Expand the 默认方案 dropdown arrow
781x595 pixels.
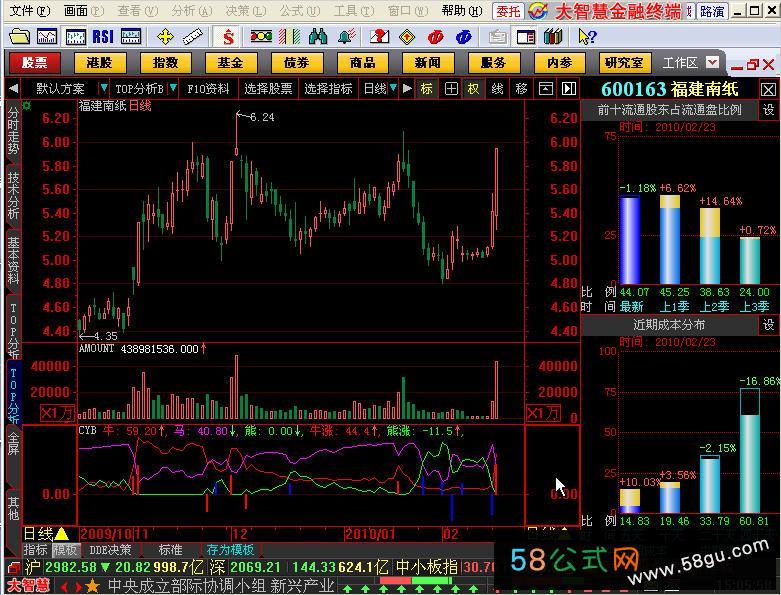tap(103, 89)
